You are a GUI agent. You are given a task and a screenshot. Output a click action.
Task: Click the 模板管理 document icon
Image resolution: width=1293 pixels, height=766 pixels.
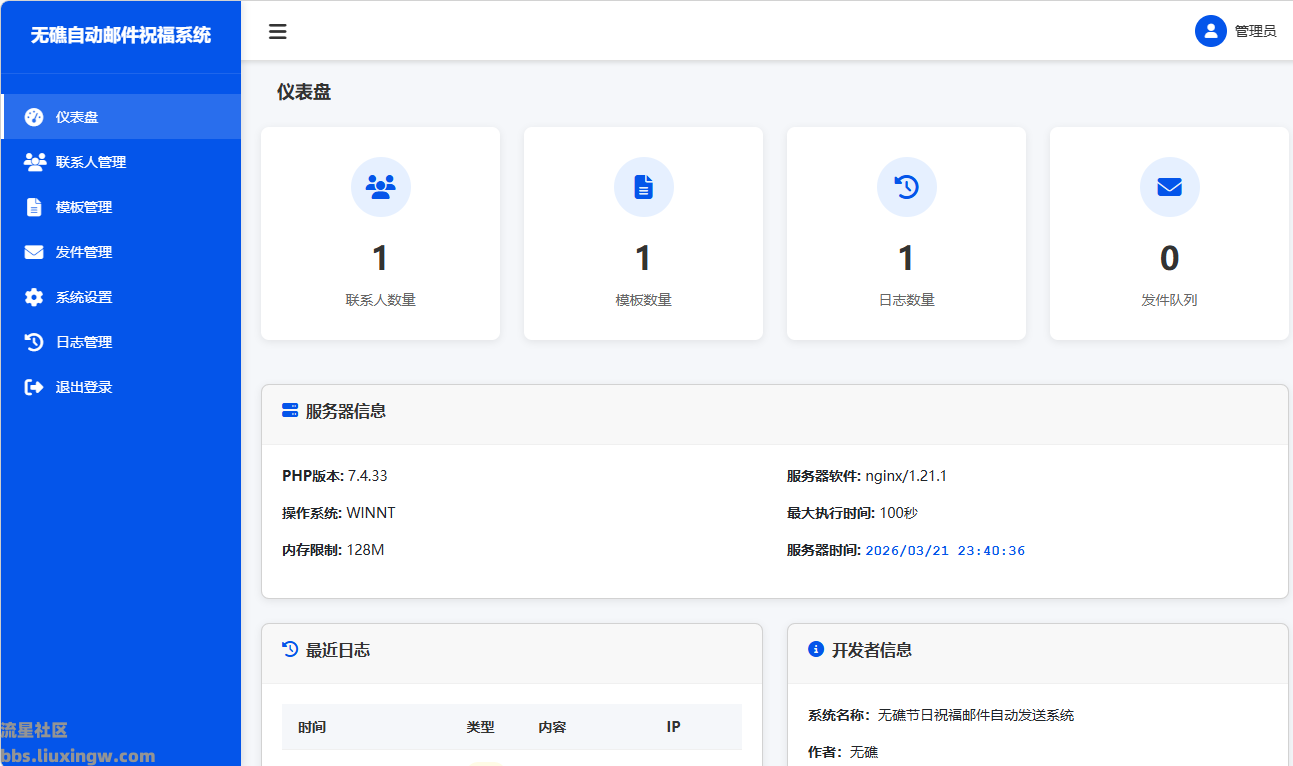34,207
